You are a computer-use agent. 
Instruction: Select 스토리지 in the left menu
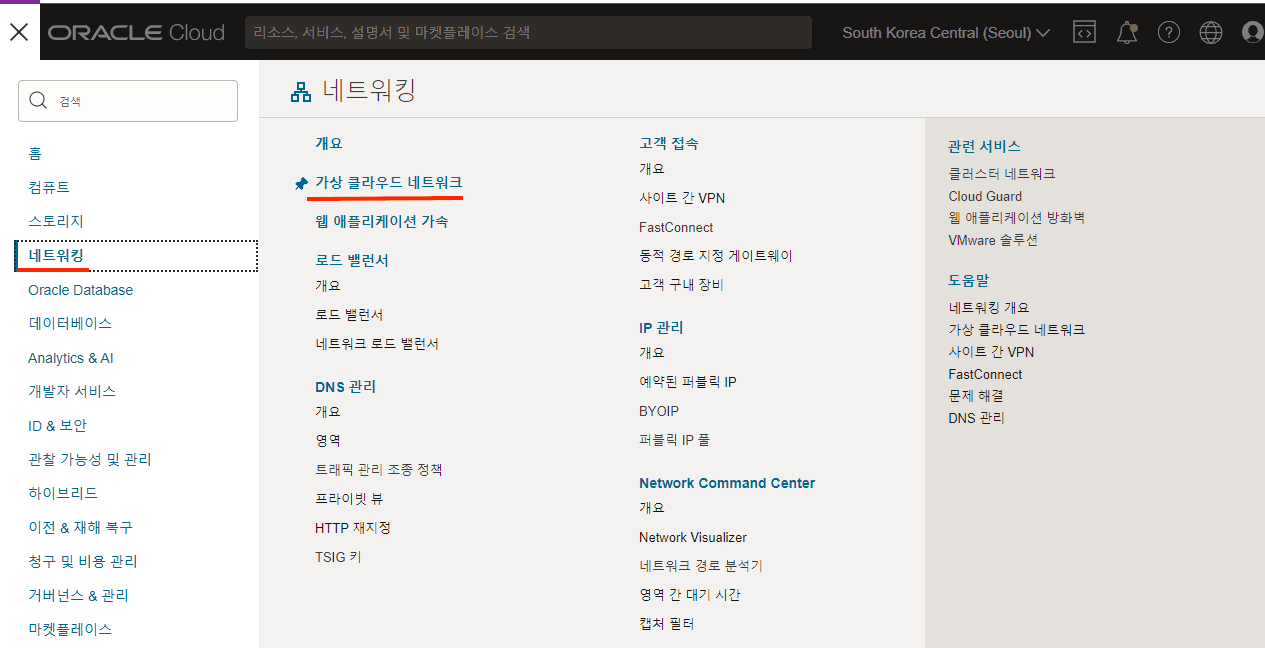click(56, 221)
